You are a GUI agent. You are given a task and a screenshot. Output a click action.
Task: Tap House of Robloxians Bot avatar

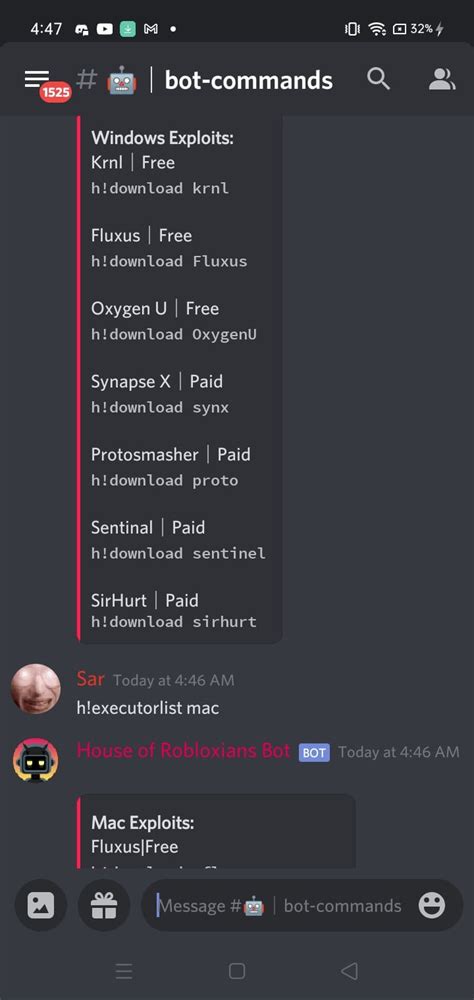[x=36, y=761]
